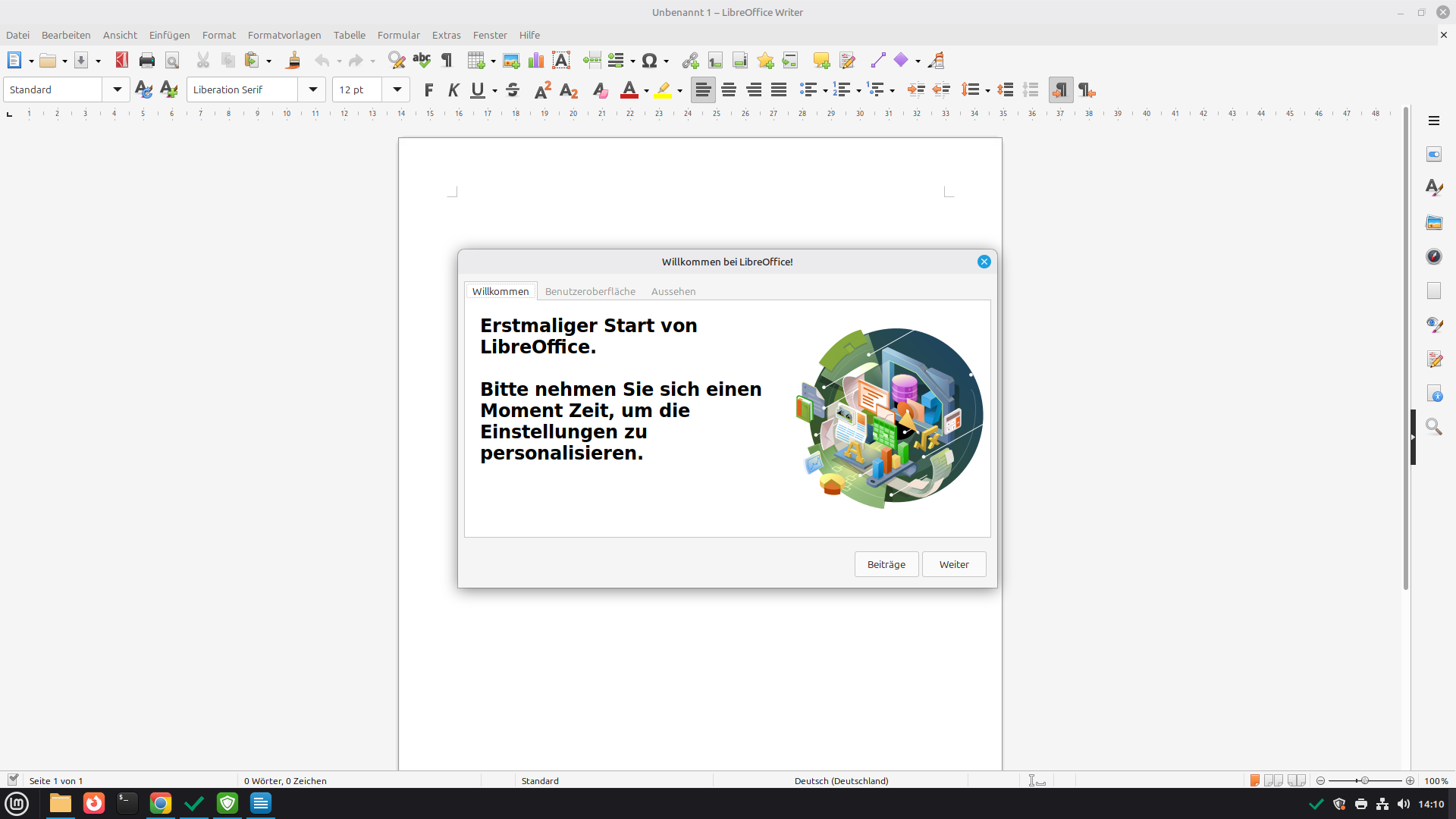This screenshot has width=1456, height=819.
Task: Enable left-to-right text direction
Action: 1061,90
